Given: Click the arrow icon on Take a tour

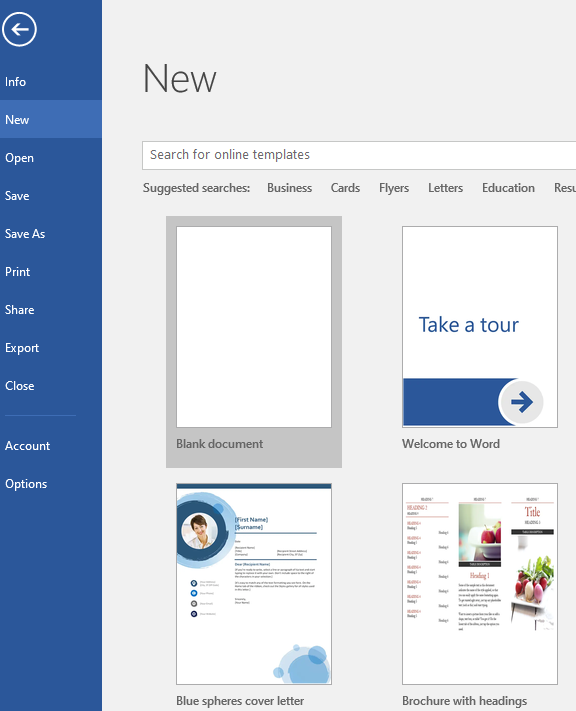Looking at the screenshot, I should point(522,402).
